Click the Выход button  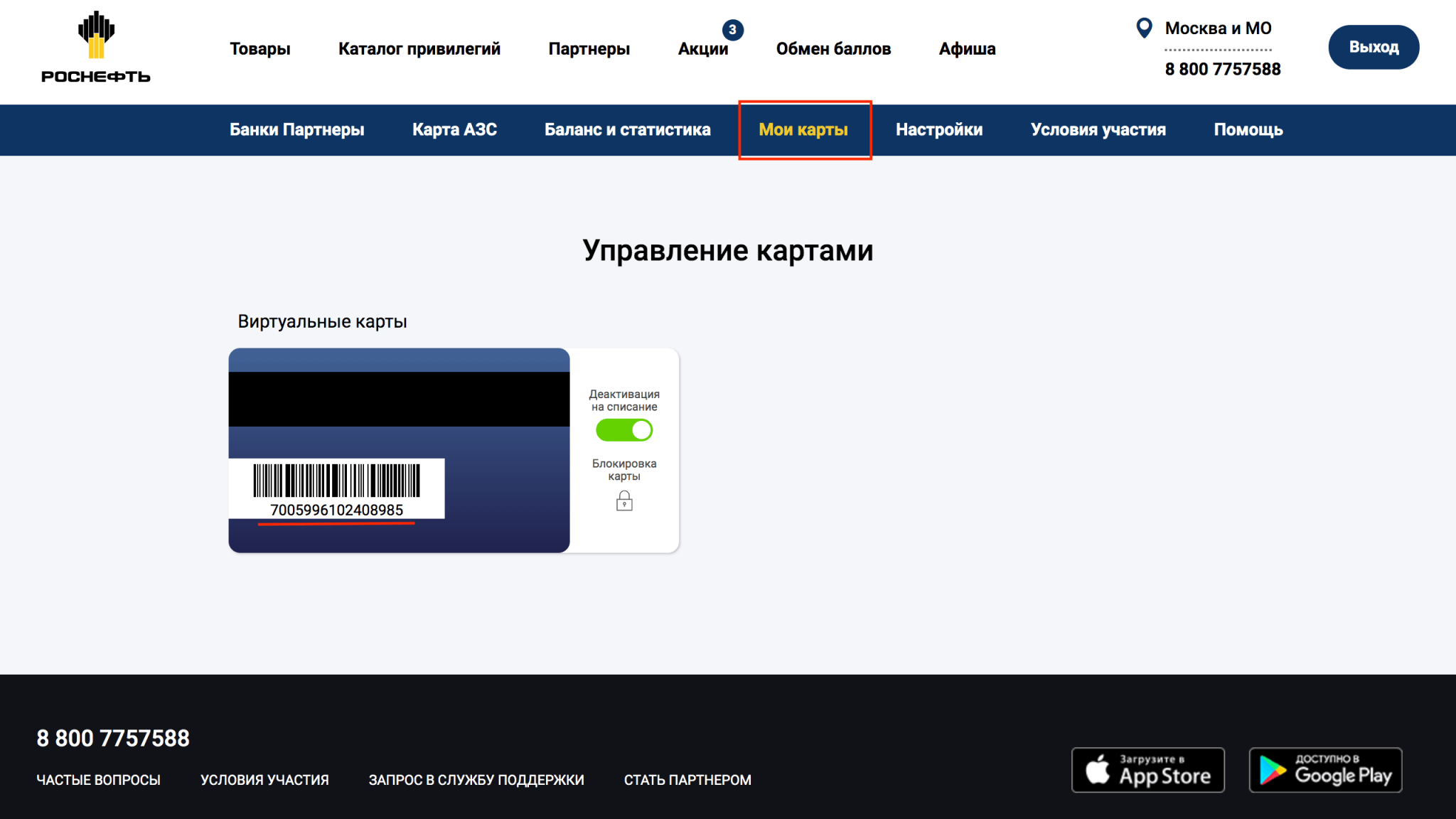(x=1374, y=47)
